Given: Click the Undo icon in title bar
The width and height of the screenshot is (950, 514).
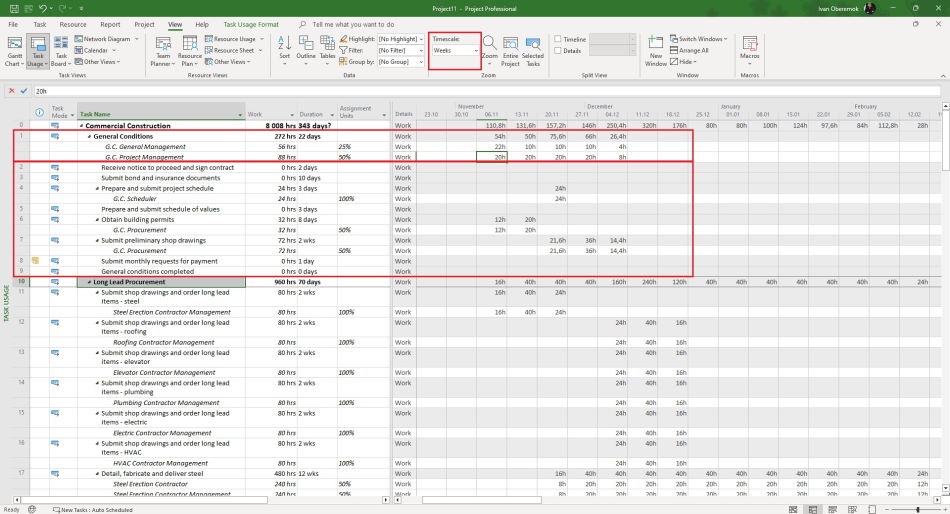Looking at the screenshot, I should click(42, 8).
